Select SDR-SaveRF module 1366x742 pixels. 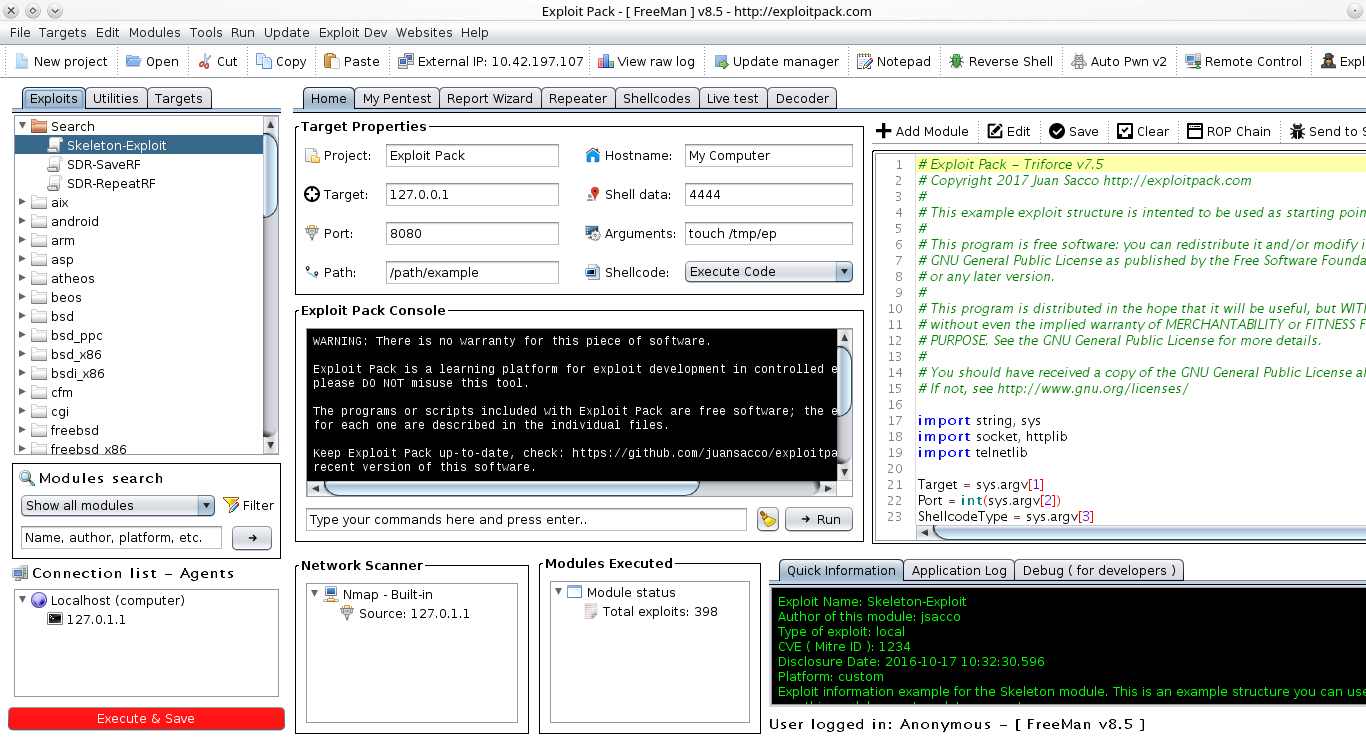[x=102, y=164]
